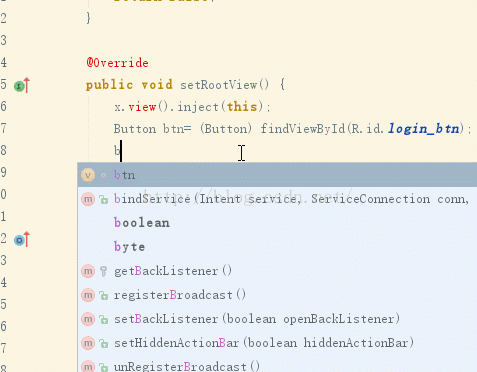This screenshot has height=372, width=477.
Task: Click method icon beside setHiddenActionBar suggestion
Action: tap(88, 343)
